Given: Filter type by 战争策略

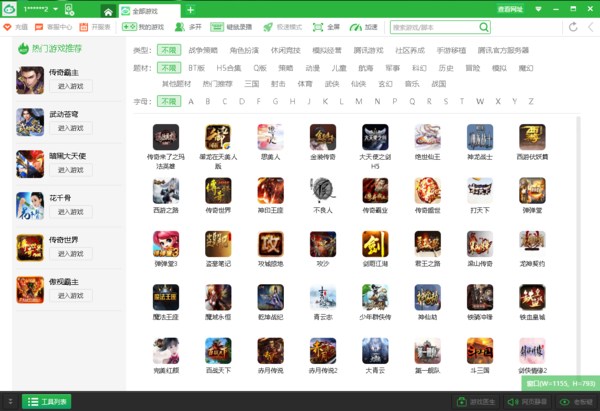Looking at the screenshot, I should tap(203, 50).
